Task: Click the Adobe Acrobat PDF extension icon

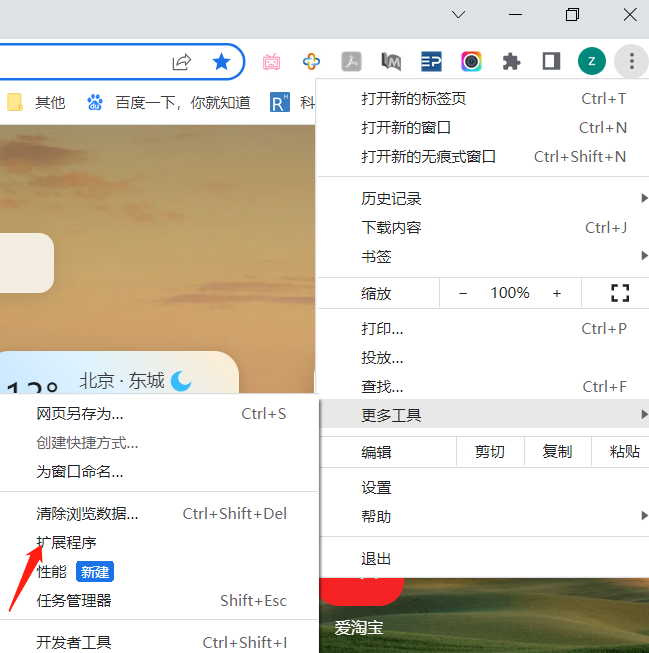Action: (351, 62)
